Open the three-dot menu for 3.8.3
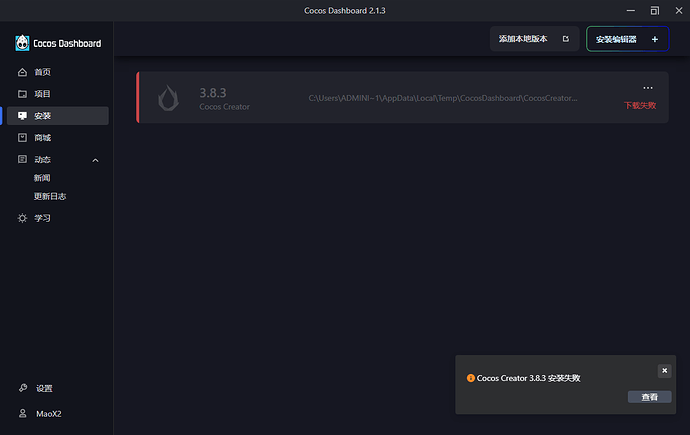The width and height of the screenshot is (690, 435). (x=648, y=88)
